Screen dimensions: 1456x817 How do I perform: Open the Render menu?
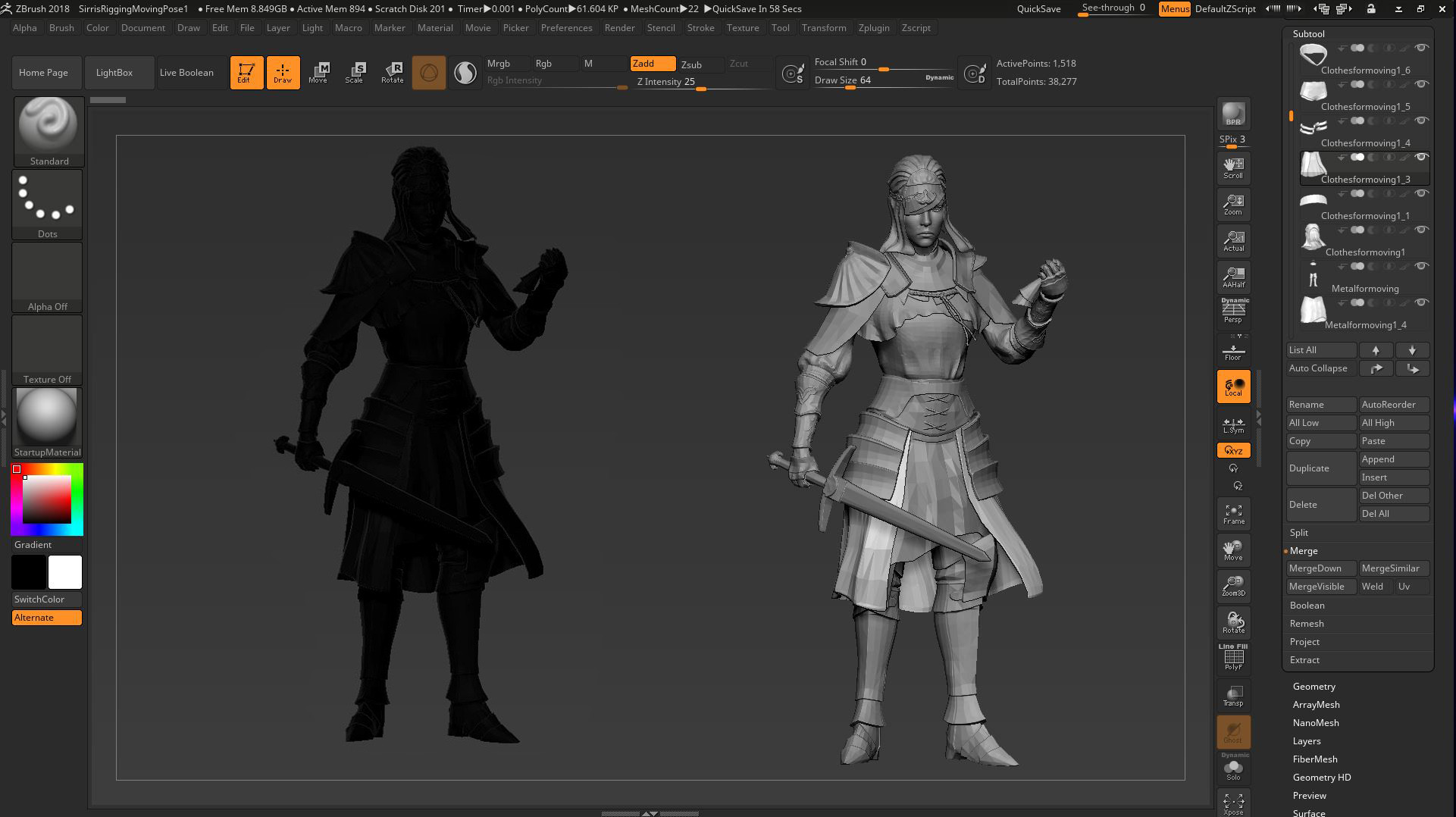(x=619, y=28)
